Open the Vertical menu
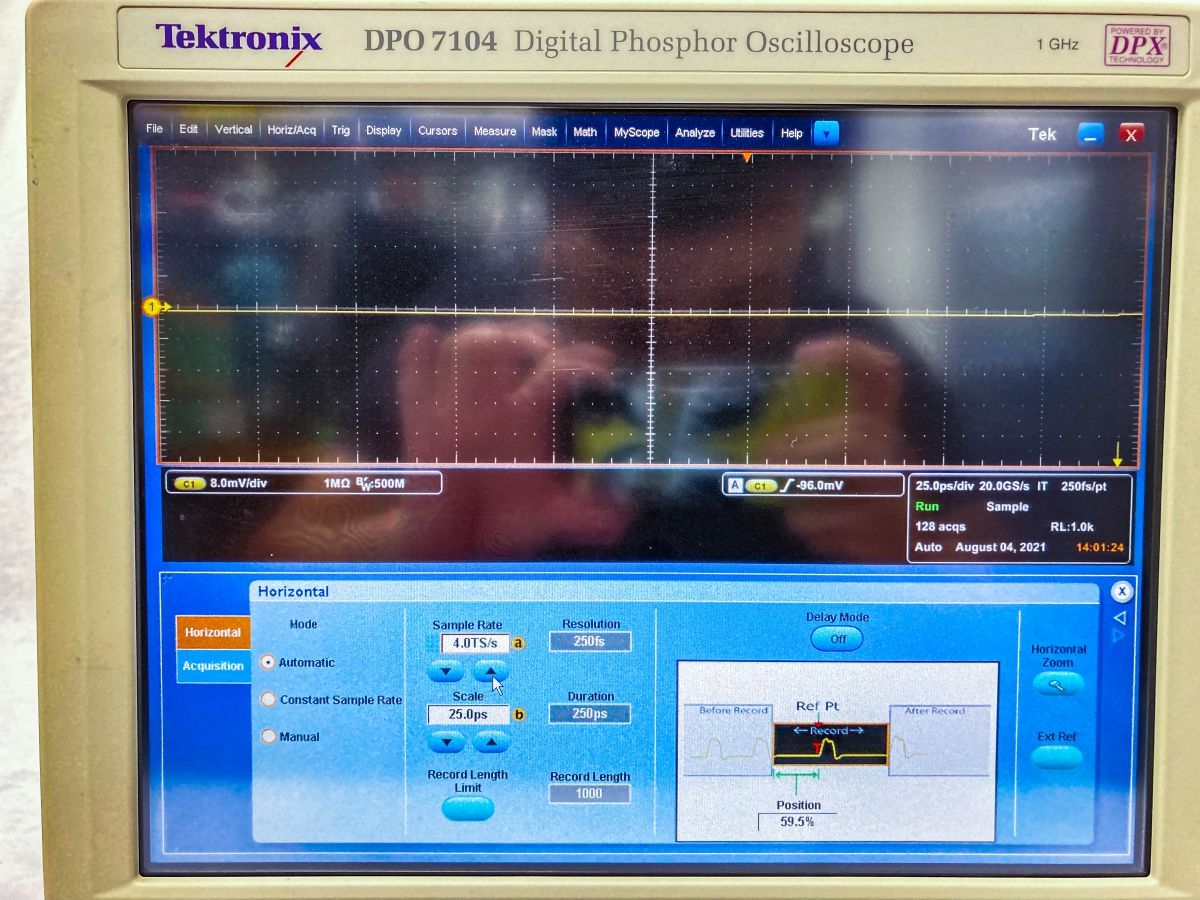Screen dimensions: 1200x900 pos(233,130)
